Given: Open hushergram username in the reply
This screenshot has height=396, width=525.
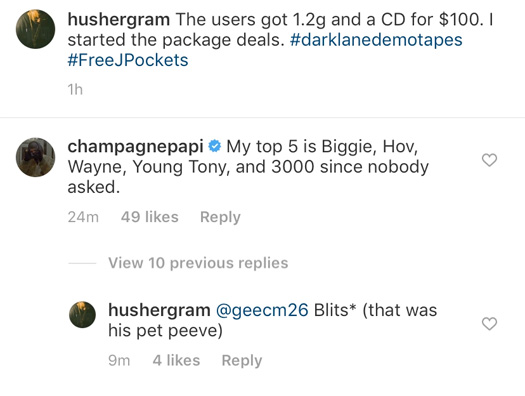Looking at the screenshot, I should click(x=159, y=310).
